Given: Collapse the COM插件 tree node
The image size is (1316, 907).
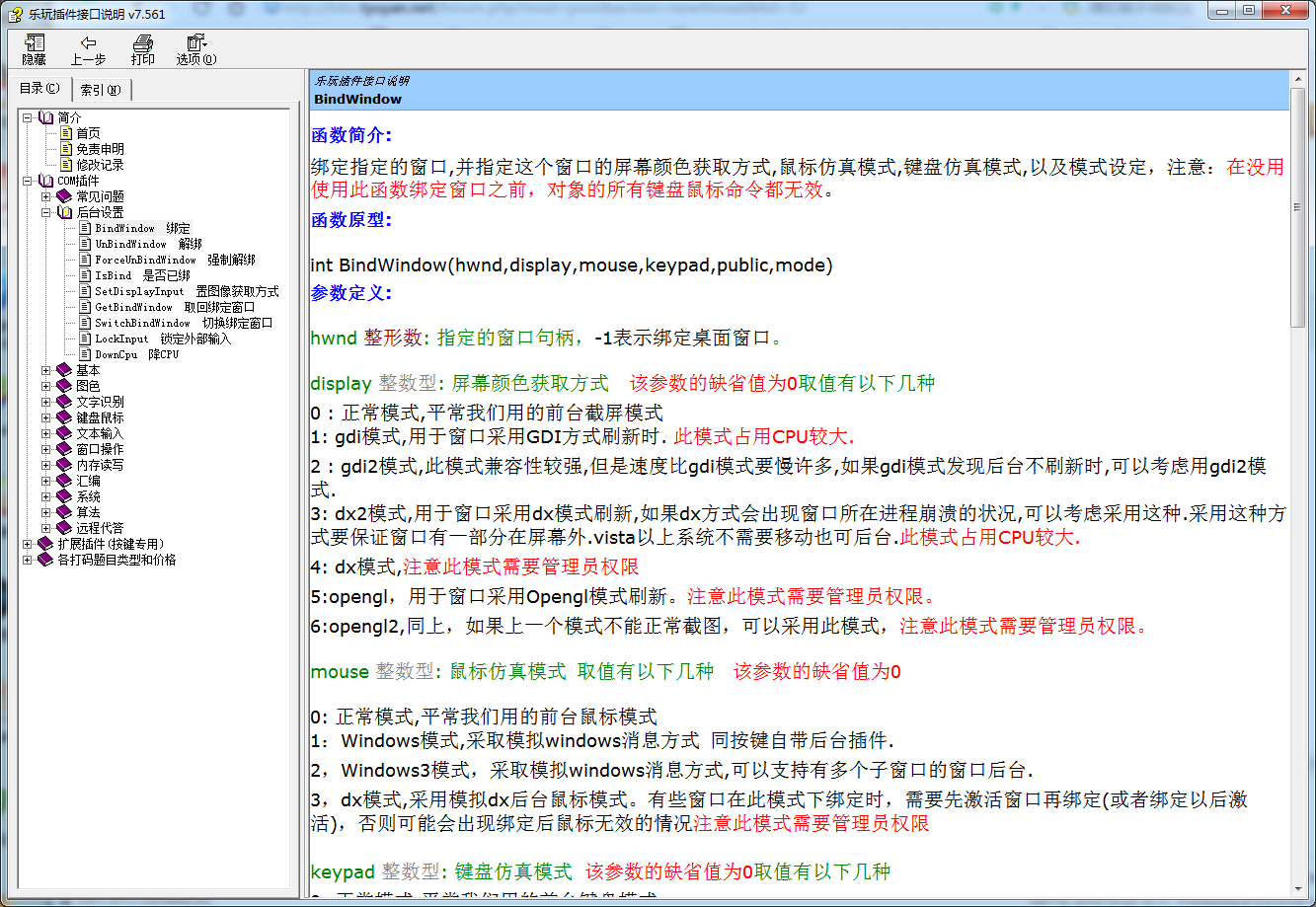Looking at the screenshot, I should pos(28,181).
